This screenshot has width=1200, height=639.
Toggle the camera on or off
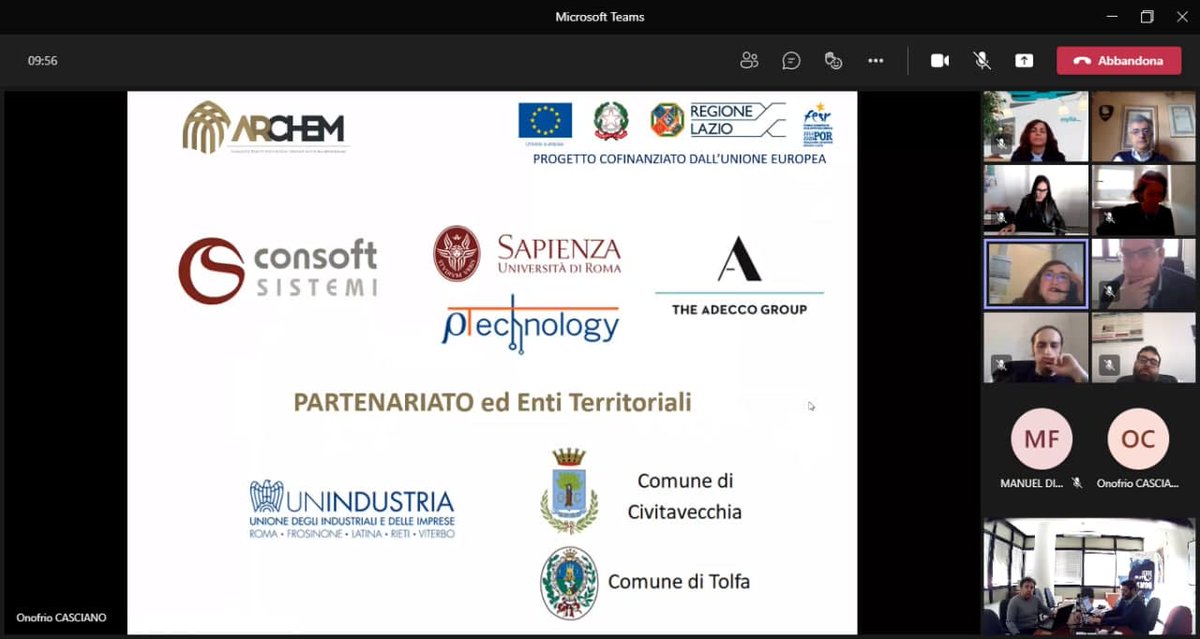click(940, 60)
